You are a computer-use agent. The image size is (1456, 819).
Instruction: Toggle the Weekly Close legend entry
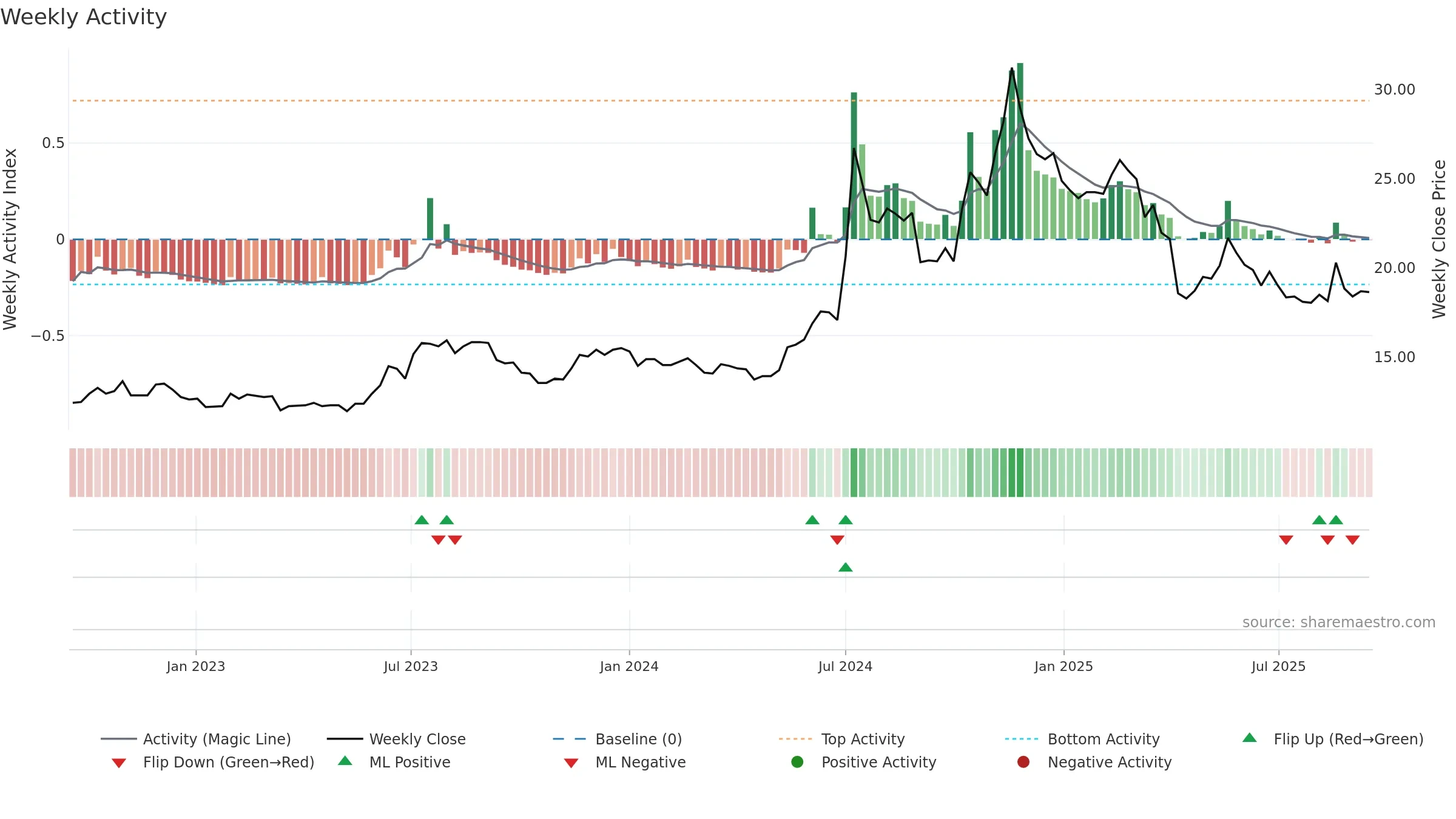click(x=396, y=739)
